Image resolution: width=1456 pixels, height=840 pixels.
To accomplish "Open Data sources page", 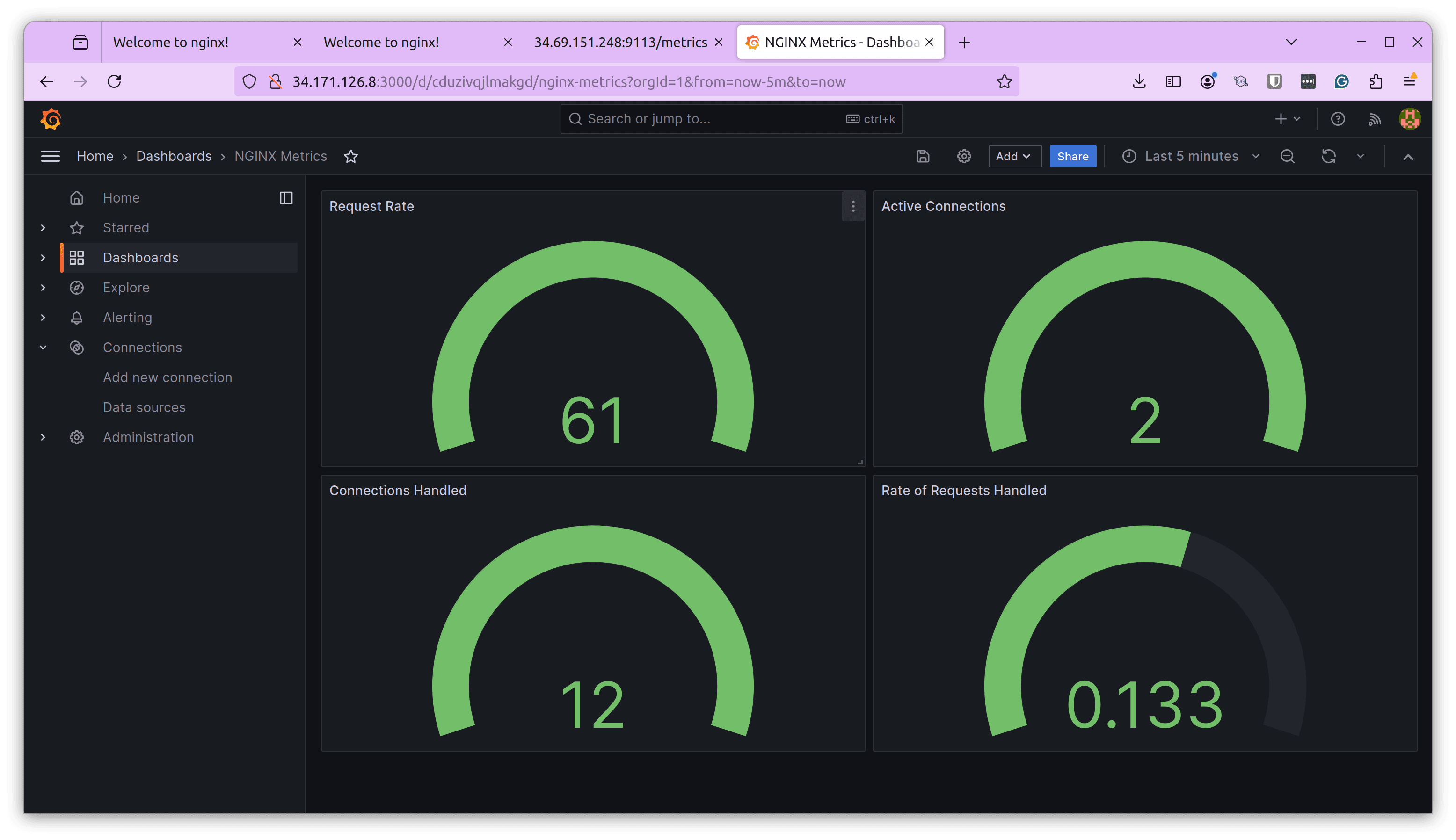I will point(144,408).
